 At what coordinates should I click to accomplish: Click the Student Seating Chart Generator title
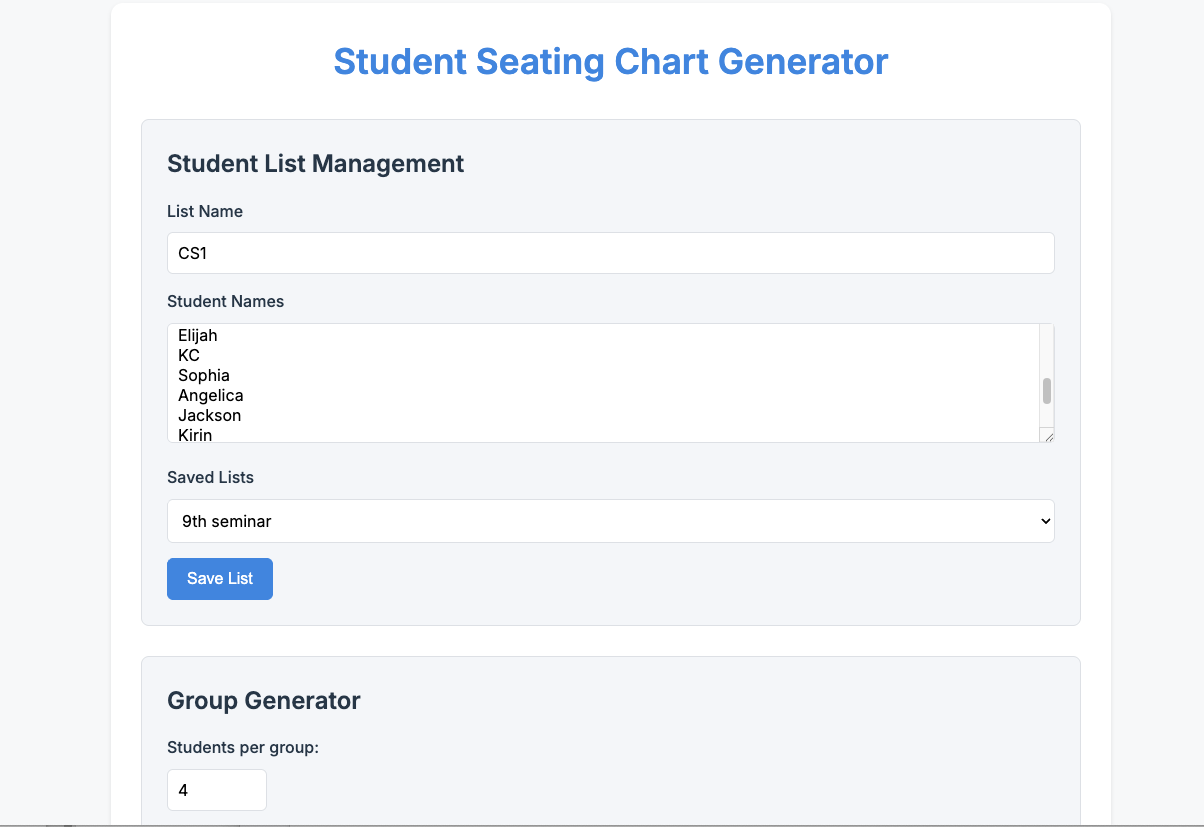point(611,61)
